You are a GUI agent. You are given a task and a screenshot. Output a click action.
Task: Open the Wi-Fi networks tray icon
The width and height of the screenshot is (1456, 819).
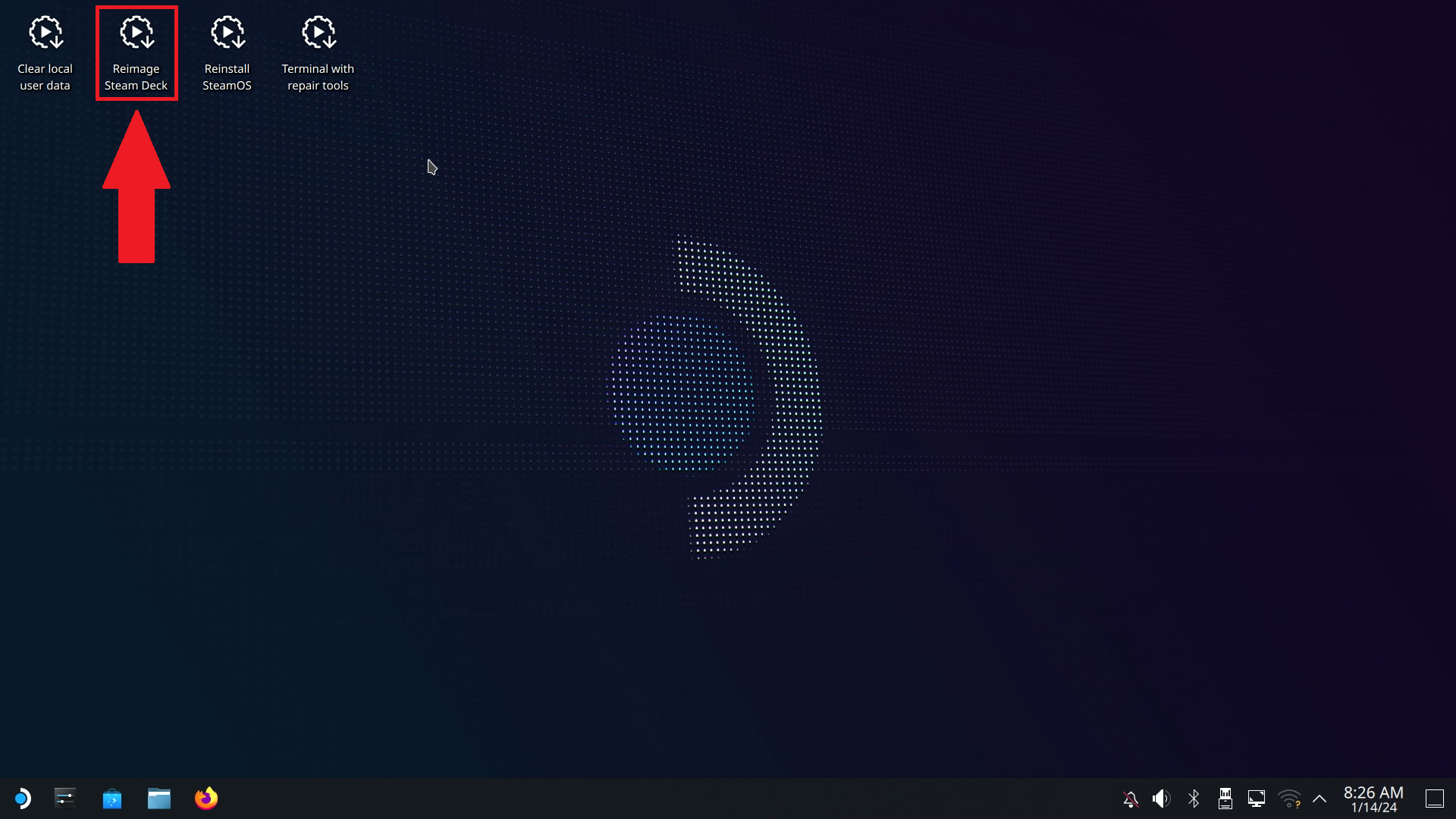click(x=1288, y=799)
